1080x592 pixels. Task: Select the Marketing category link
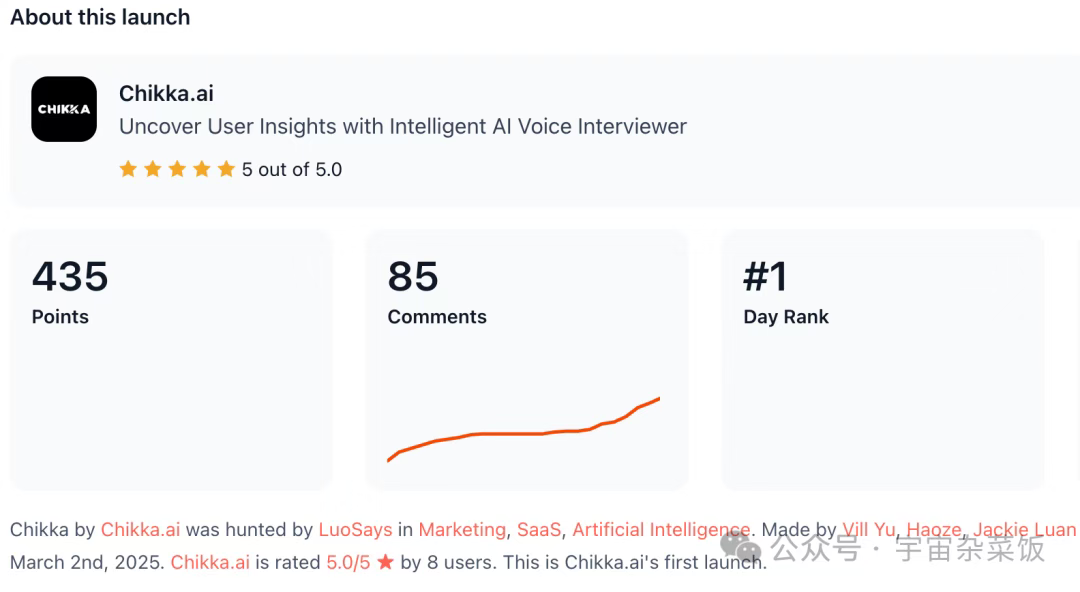coord(462,530)
